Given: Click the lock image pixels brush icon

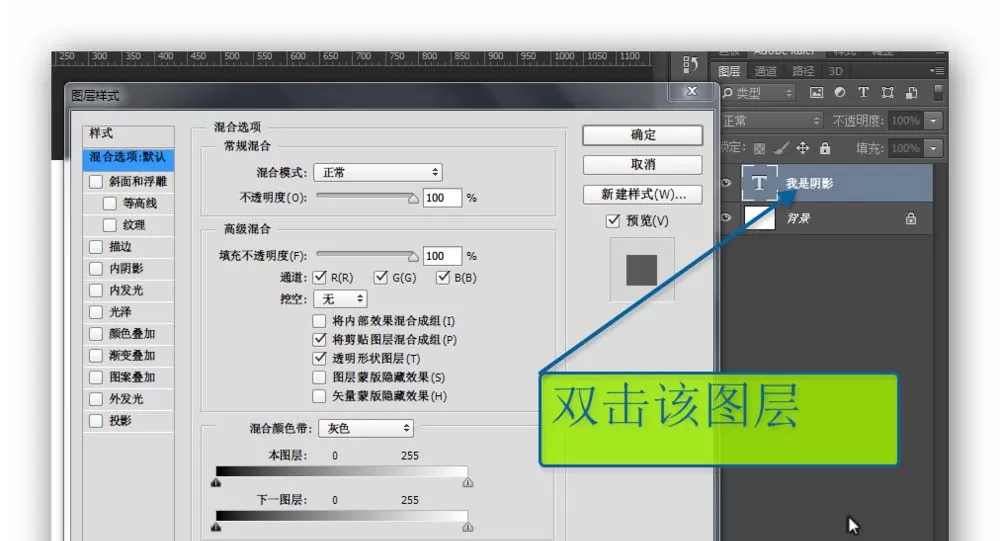Looking at the screenshot, I should (x=781, y=148).
